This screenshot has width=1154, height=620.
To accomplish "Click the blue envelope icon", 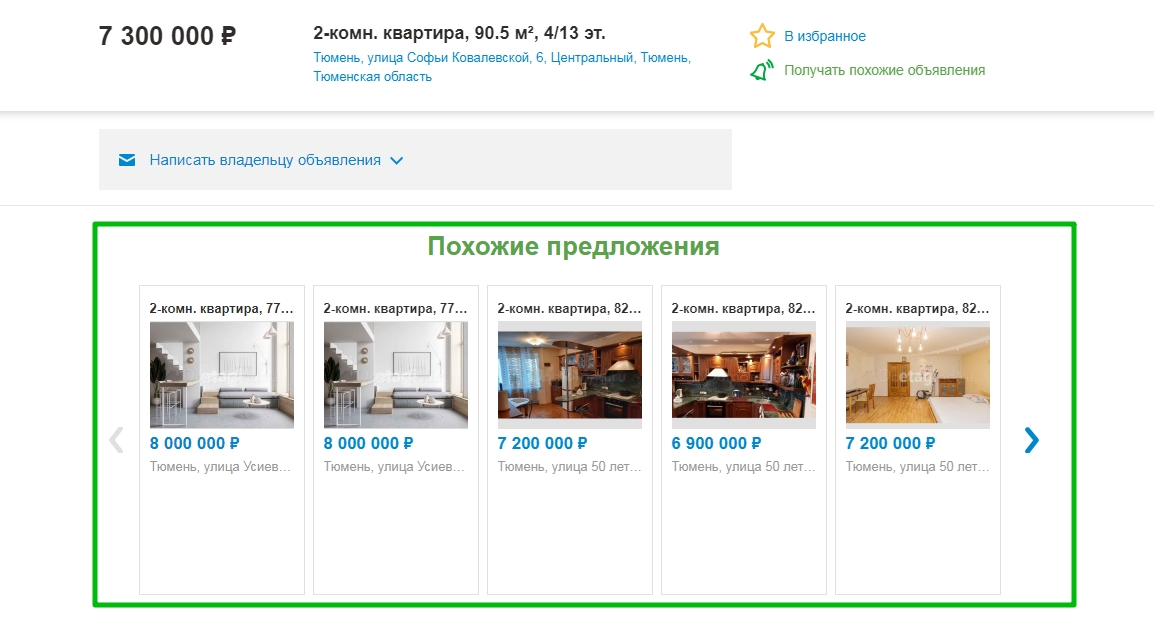I will point(127,160).
